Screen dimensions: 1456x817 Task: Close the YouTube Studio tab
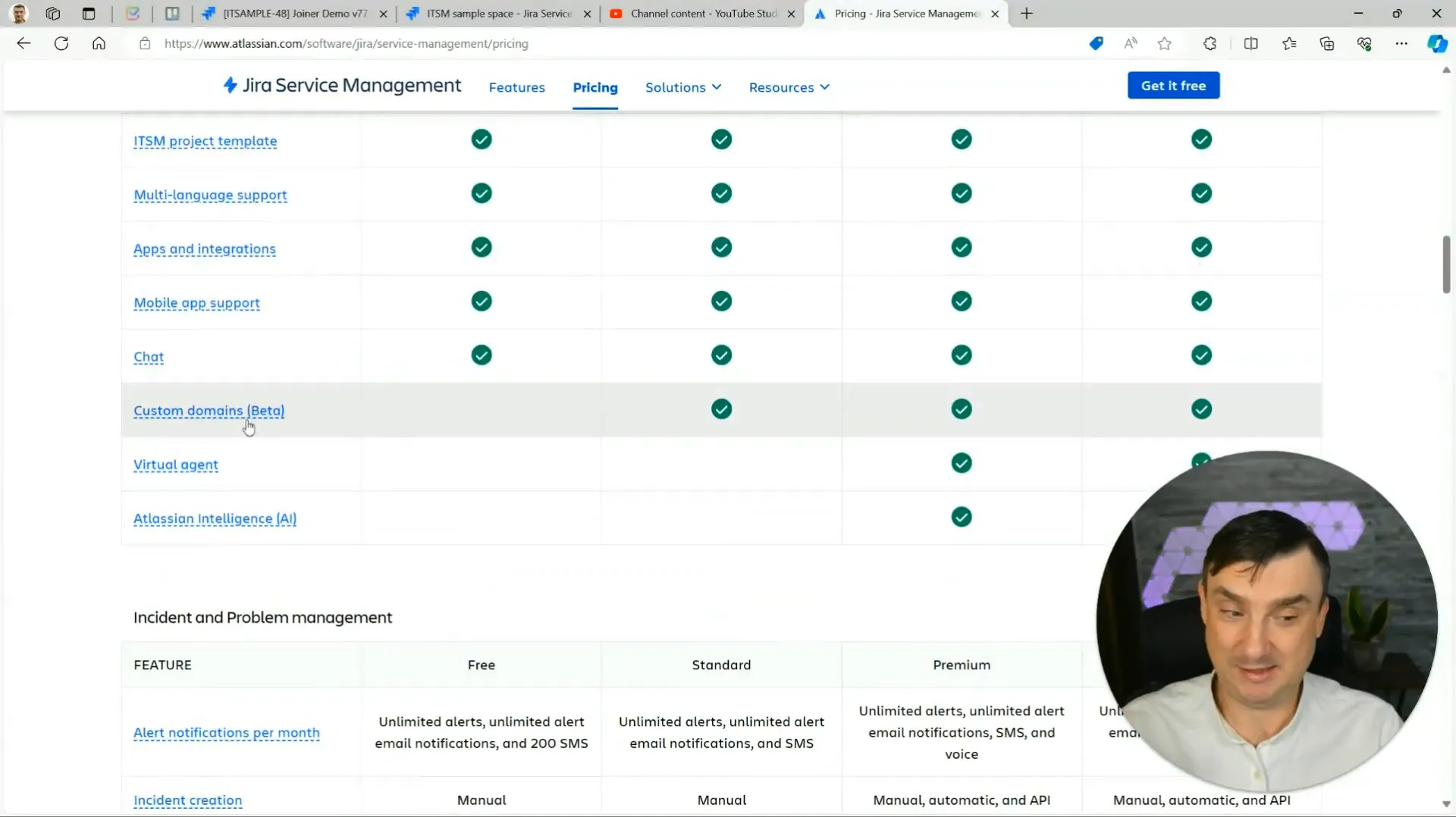tap(791, 14)
